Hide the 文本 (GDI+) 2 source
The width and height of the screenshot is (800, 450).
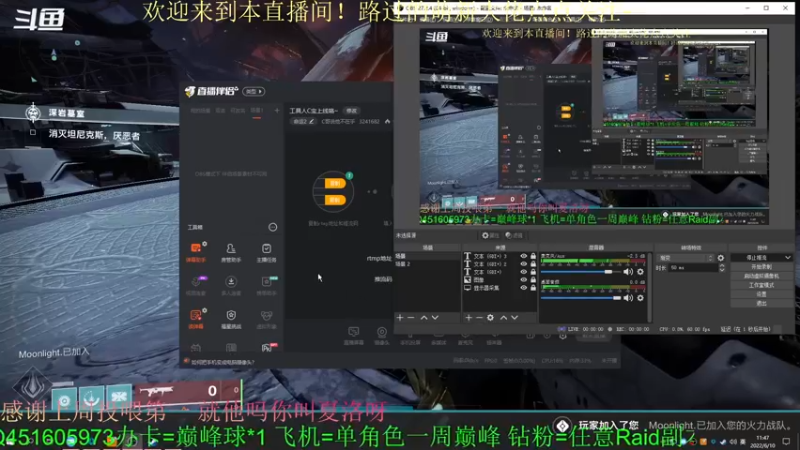pos(523,264)
